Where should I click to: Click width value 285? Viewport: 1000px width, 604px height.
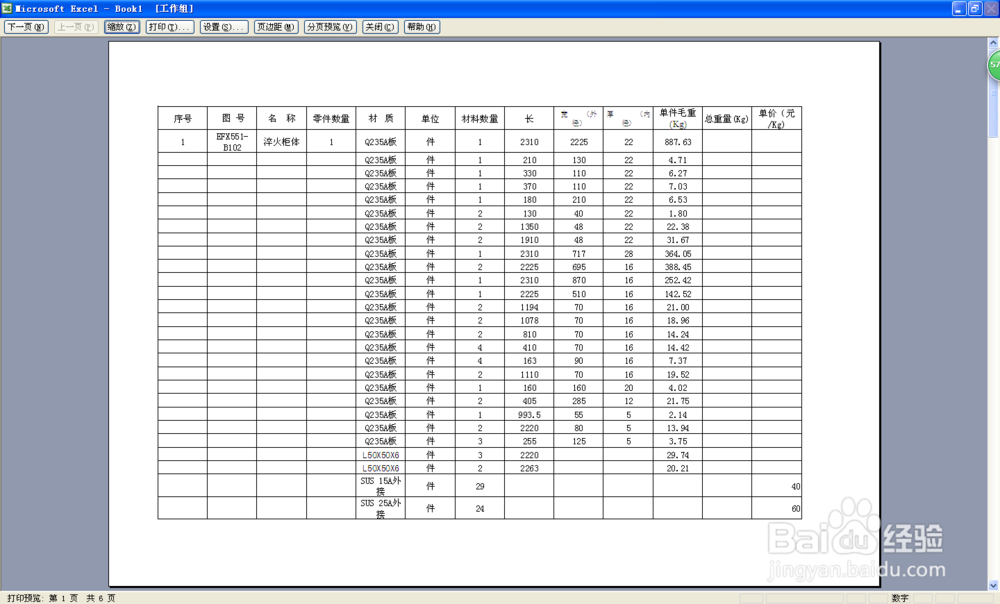pyautogui.click(x=579, y=401)
